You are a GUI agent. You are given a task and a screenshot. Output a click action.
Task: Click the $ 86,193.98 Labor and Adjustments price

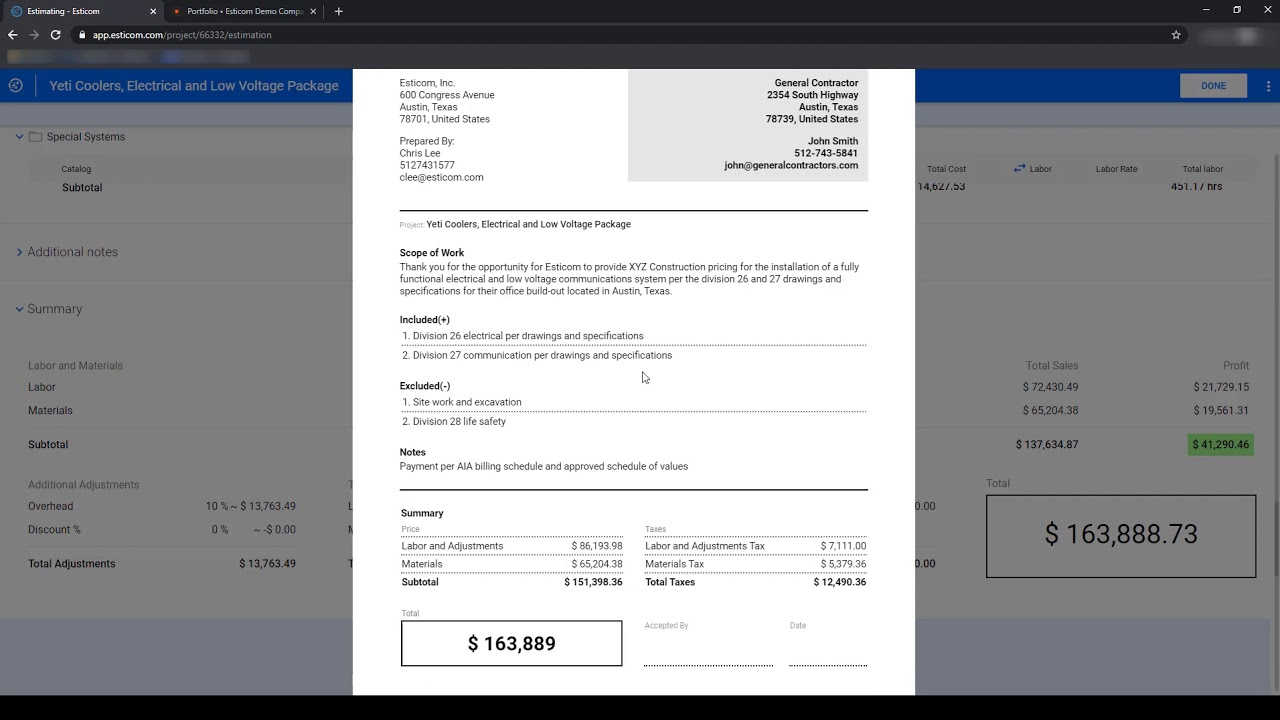coord(597,546)
